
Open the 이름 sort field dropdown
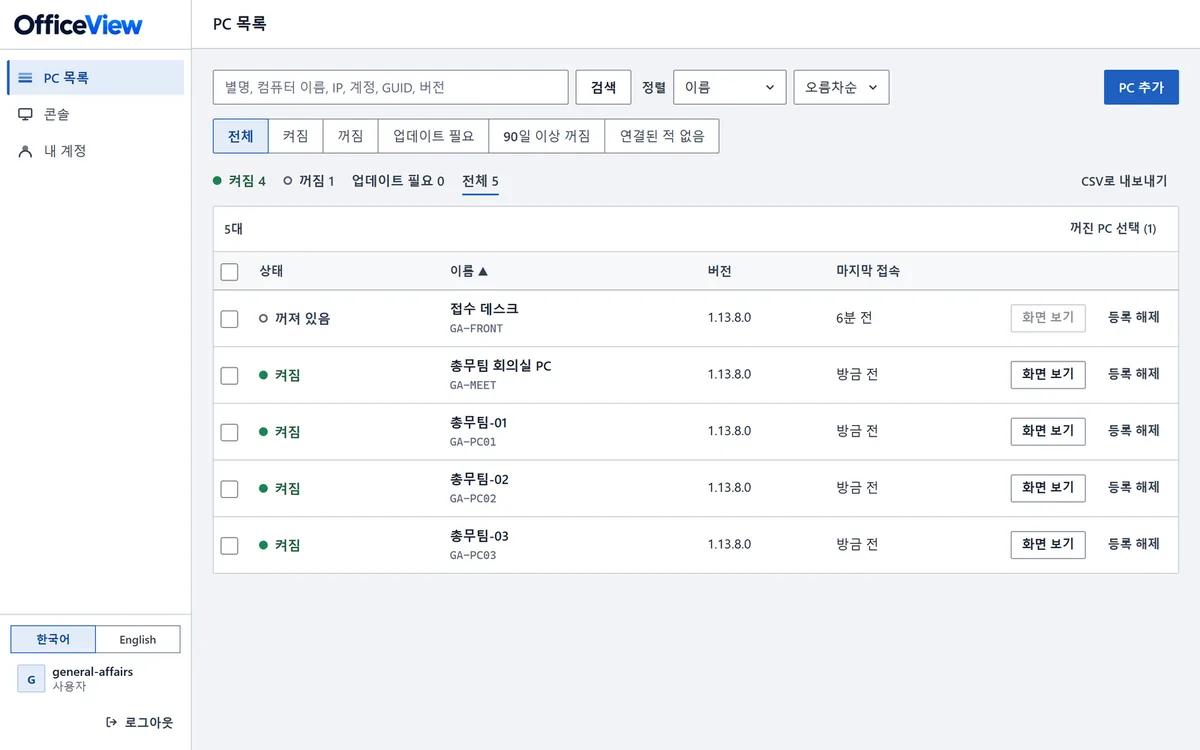click(730, 87)
